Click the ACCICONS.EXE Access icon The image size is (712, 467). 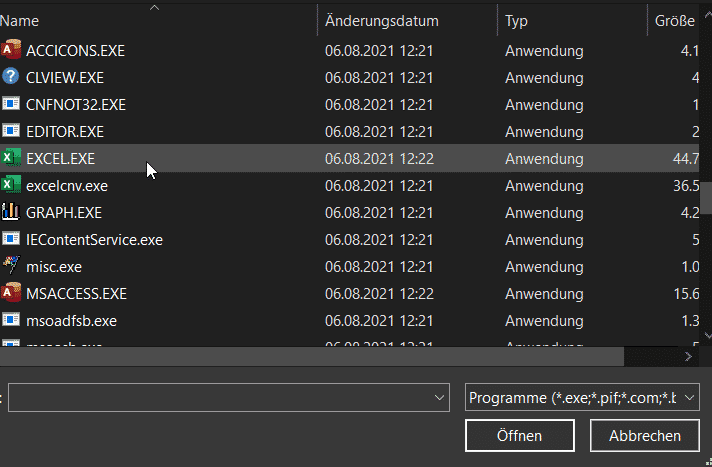pyautogui.click(x=11, y=50)
